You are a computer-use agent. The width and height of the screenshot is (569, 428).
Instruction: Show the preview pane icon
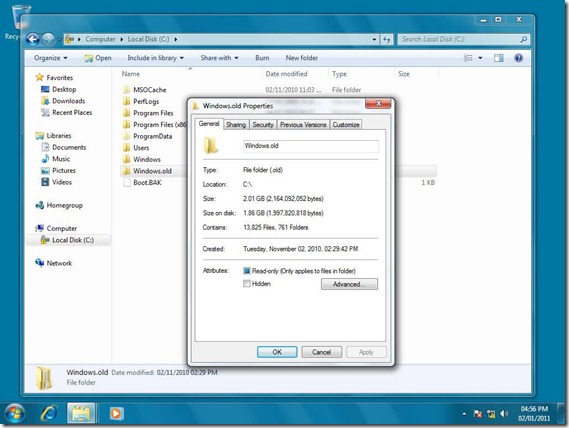pos(499,58)
